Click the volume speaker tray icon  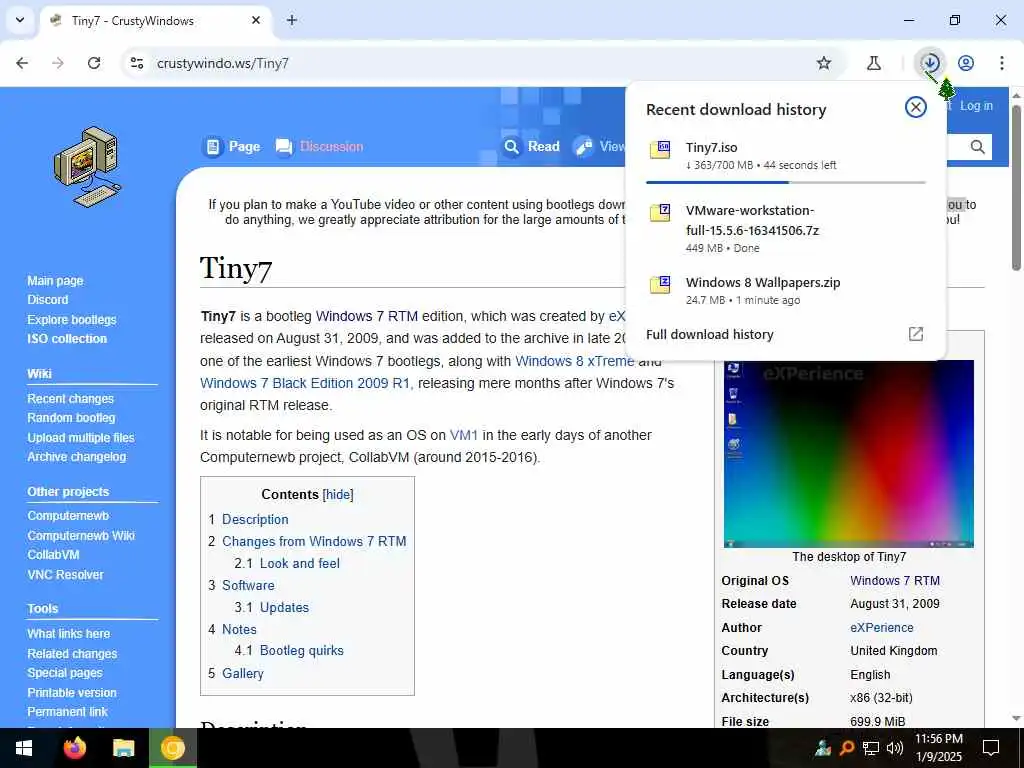[895, 748]
